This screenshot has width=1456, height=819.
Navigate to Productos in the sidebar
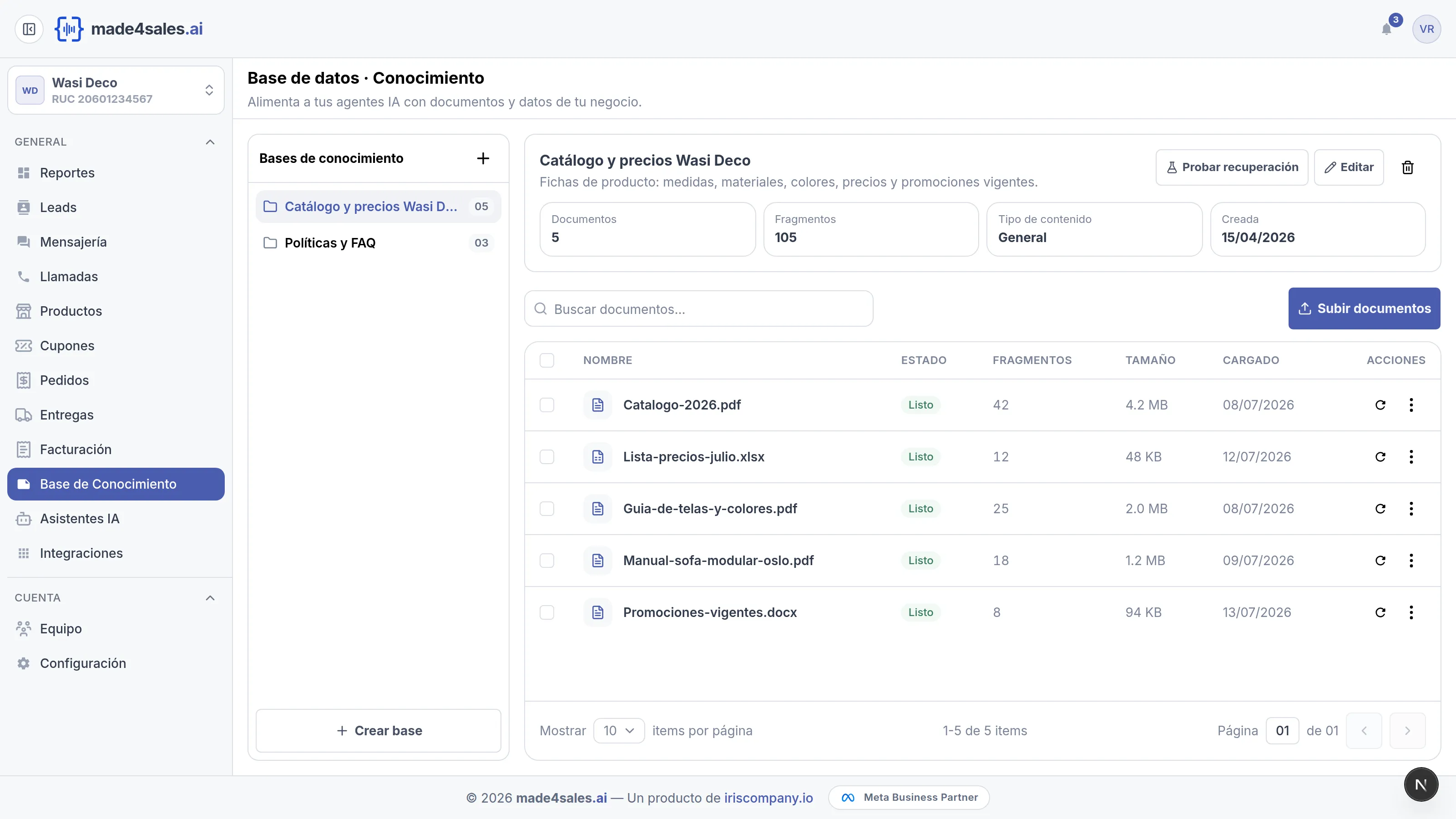116,311
